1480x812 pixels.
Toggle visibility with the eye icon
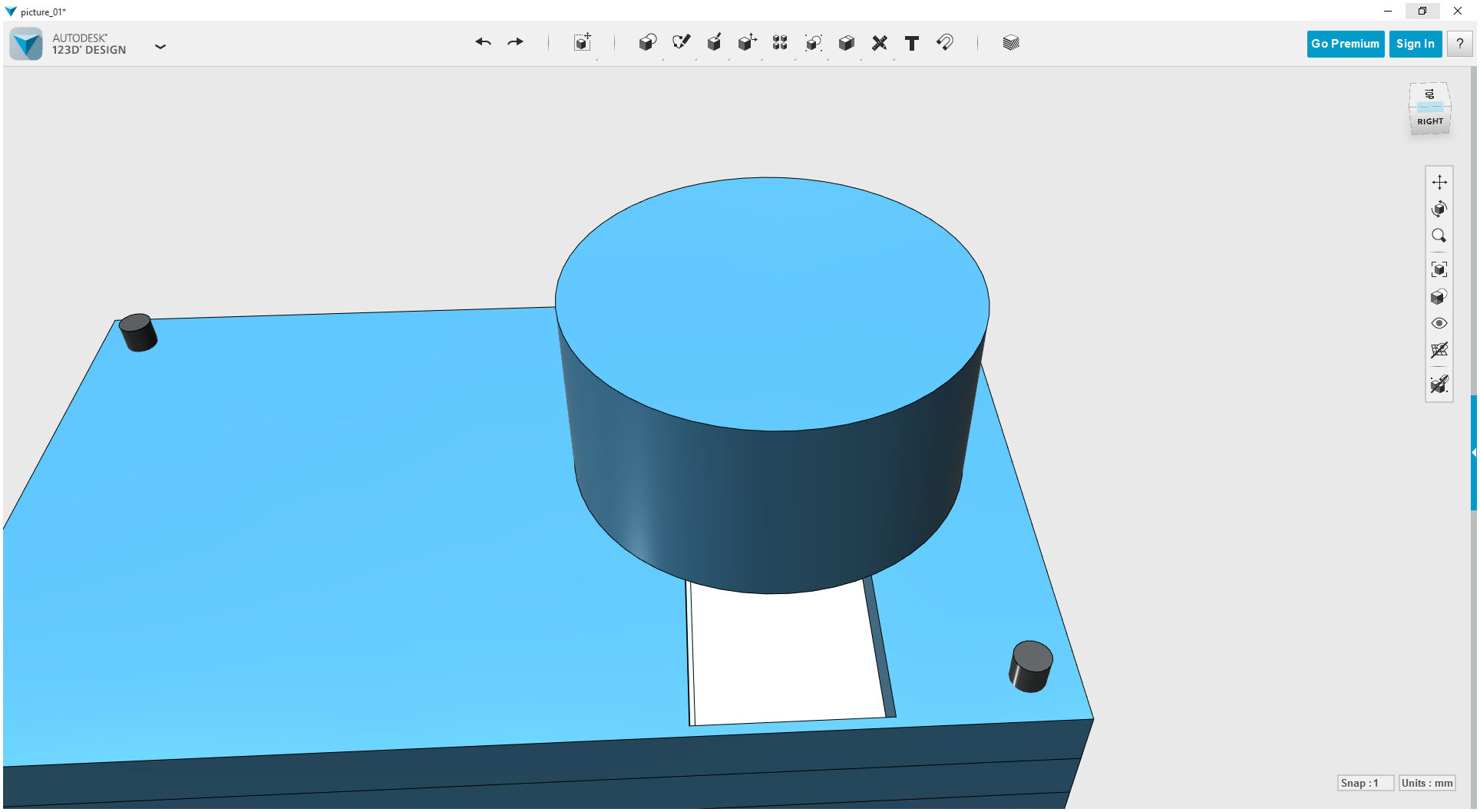coord(1439,323)
